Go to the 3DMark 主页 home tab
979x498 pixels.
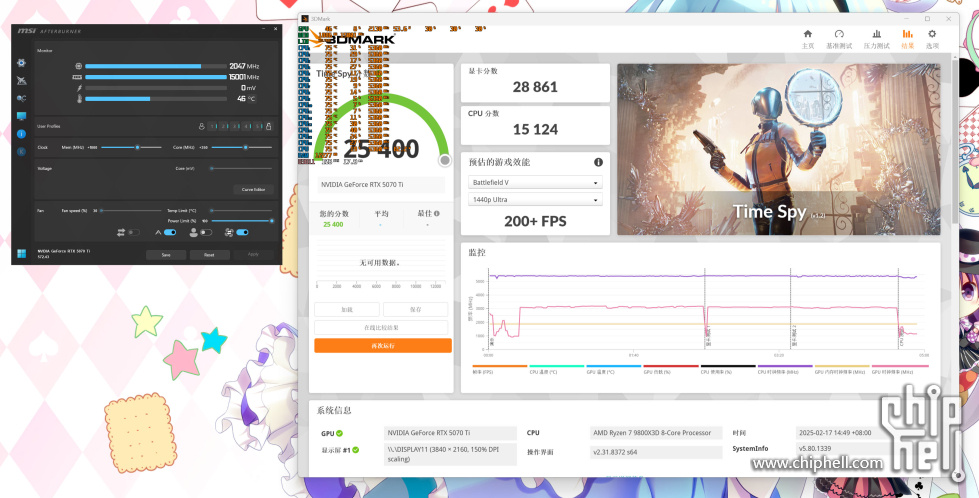[808, 39]
